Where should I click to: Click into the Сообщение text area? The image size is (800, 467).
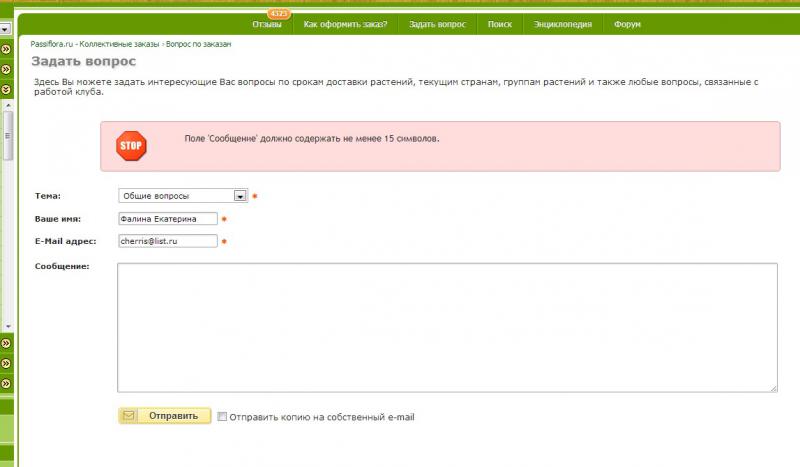click(x=447, y=328)
